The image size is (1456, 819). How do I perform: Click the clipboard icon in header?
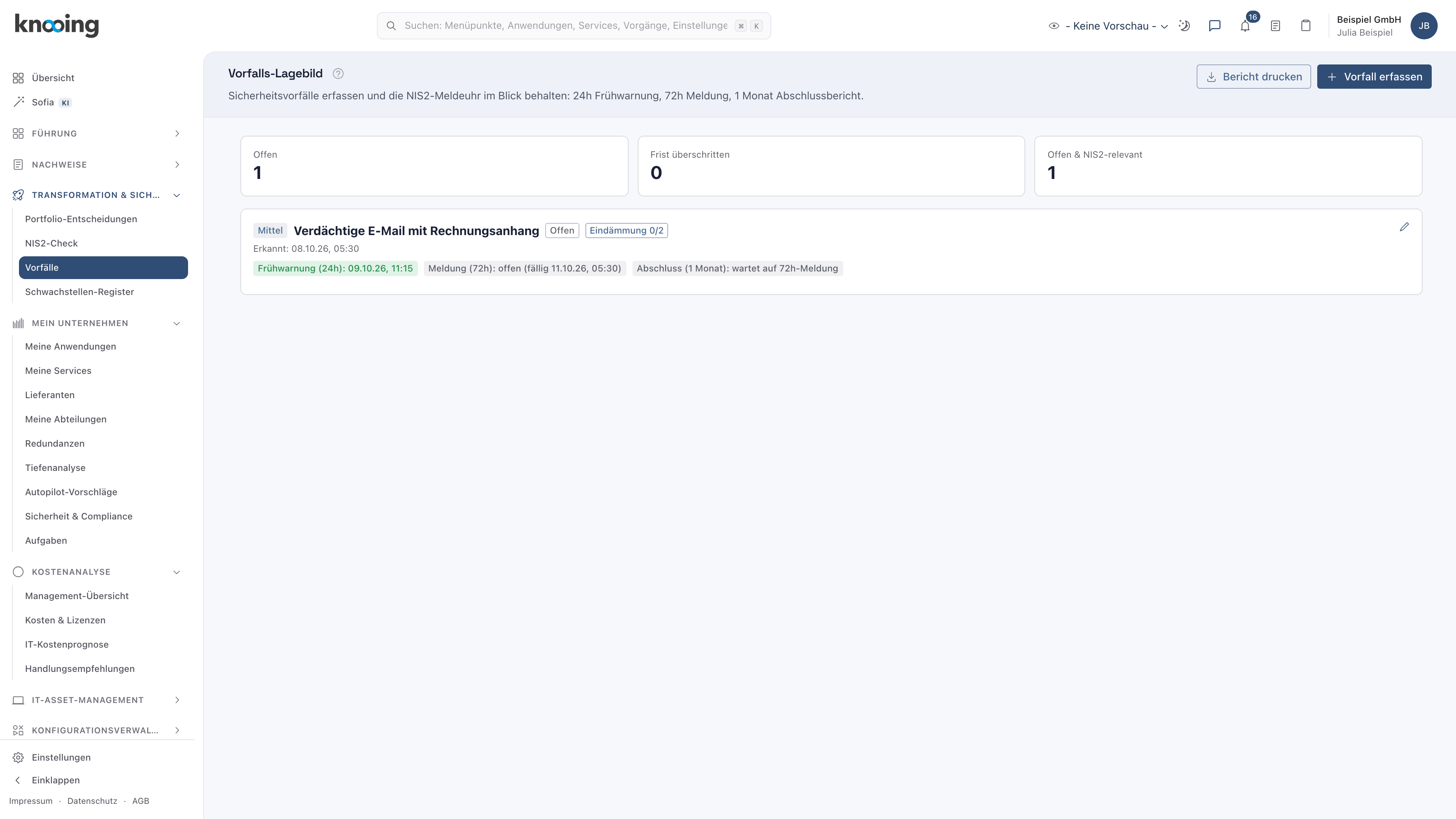coord(1305,26)
